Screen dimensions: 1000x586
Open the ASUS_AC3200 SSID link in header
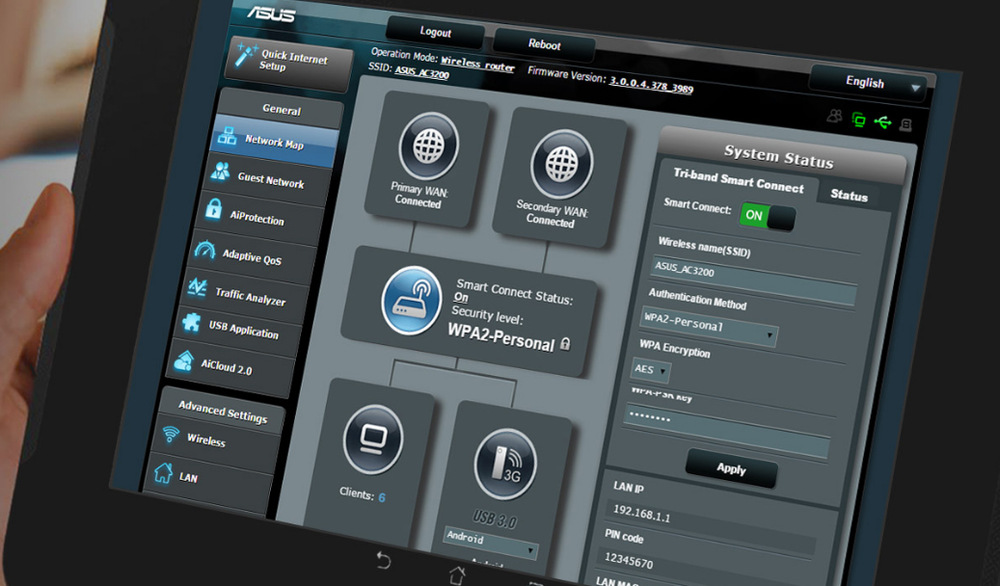(422, 72)
